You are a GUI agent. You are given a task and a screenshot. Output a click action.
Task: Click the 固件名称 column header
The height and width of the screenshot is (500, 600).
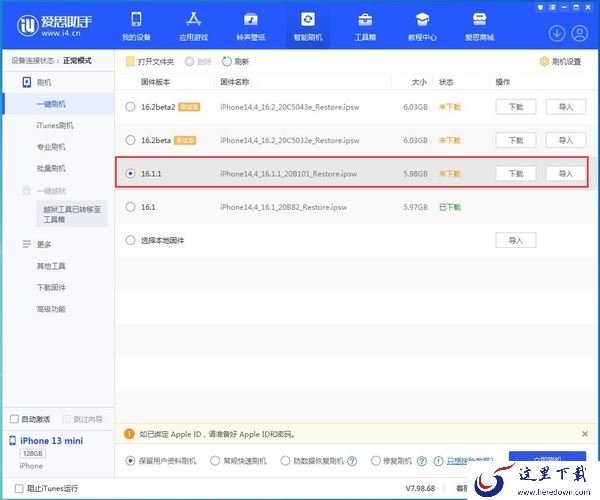click(235, 82)
